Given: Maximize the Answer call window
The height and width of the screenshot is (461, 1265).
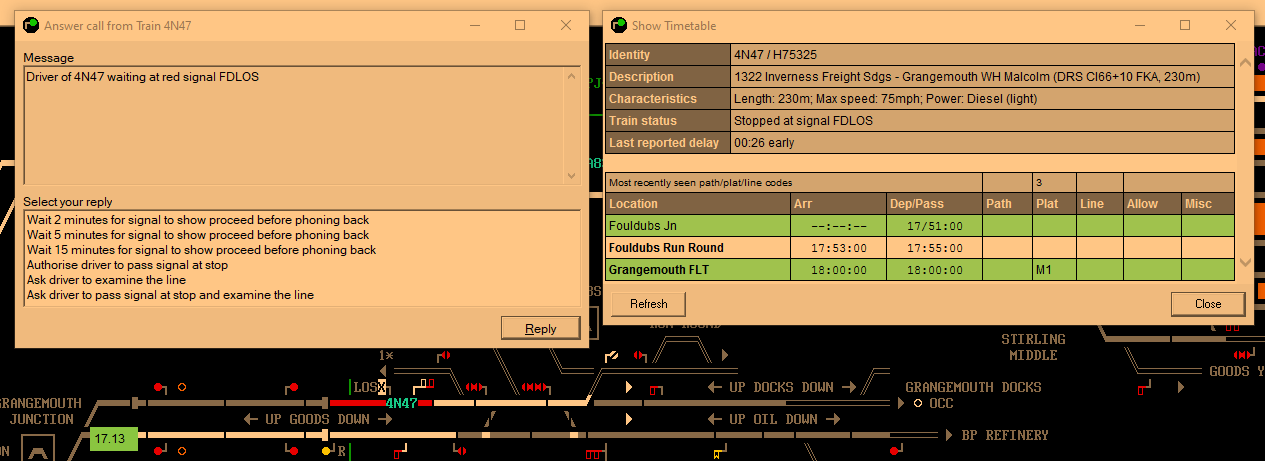Looking at the screenshot, I should tap(520, 25).
